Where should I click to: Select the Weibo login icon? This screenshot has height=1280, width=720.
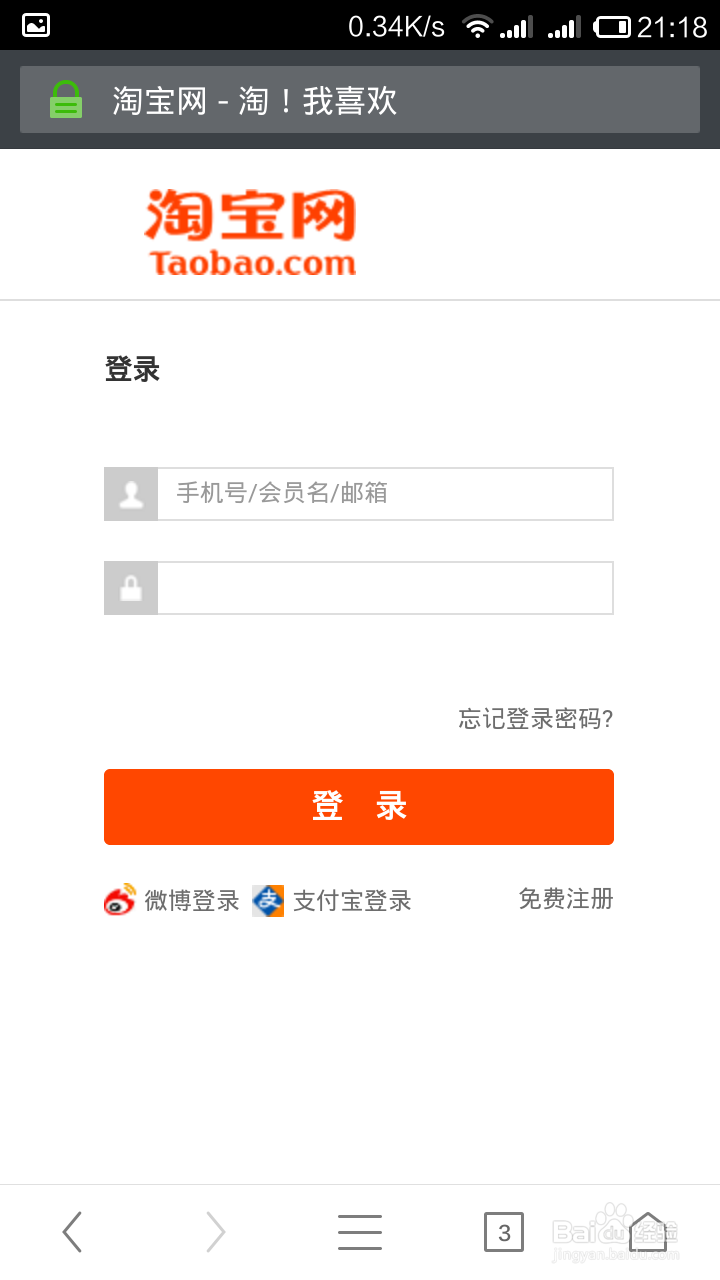[x=119, y=900]
